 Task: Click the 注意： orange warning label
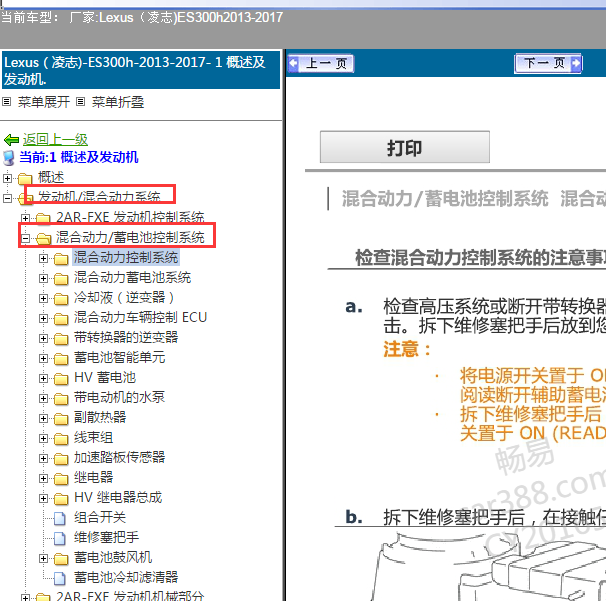pyautogui.click(x=407, y=349)
